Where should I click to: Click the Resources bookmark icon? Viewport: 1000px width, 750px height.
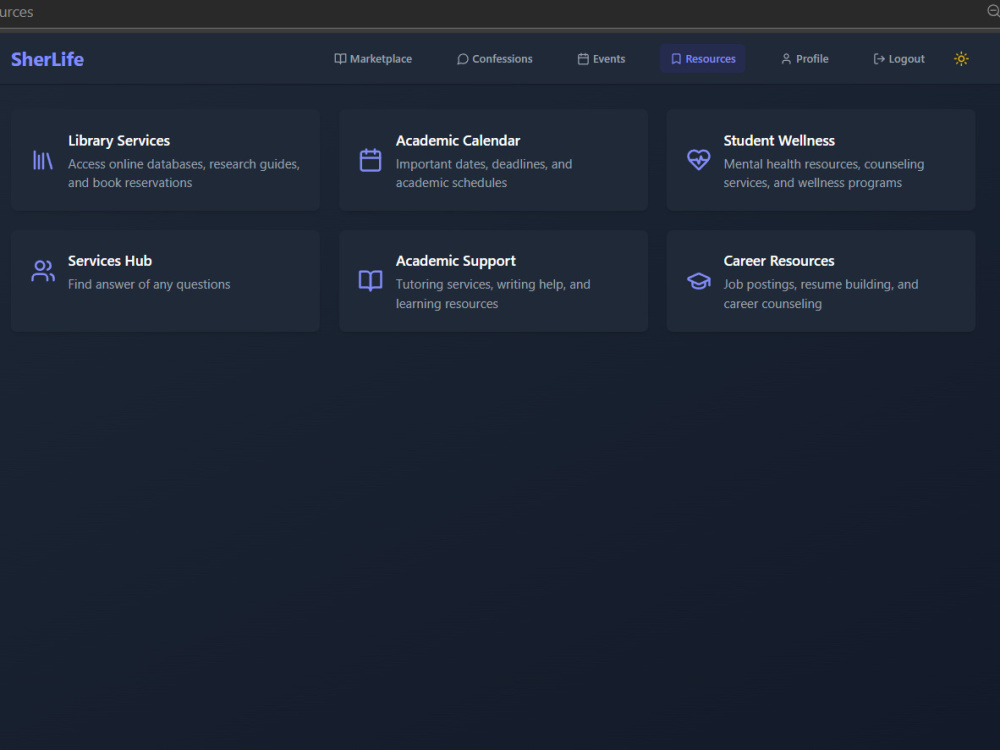676,59
